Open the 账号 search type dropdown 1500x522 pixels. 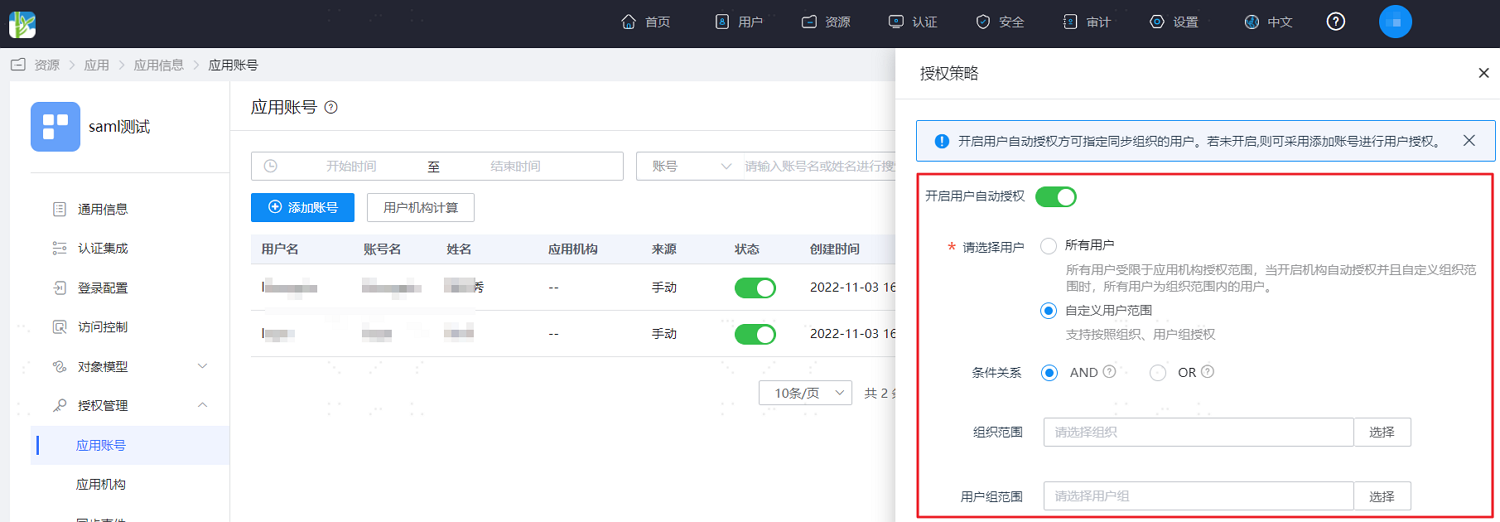(x=691, y=166)
